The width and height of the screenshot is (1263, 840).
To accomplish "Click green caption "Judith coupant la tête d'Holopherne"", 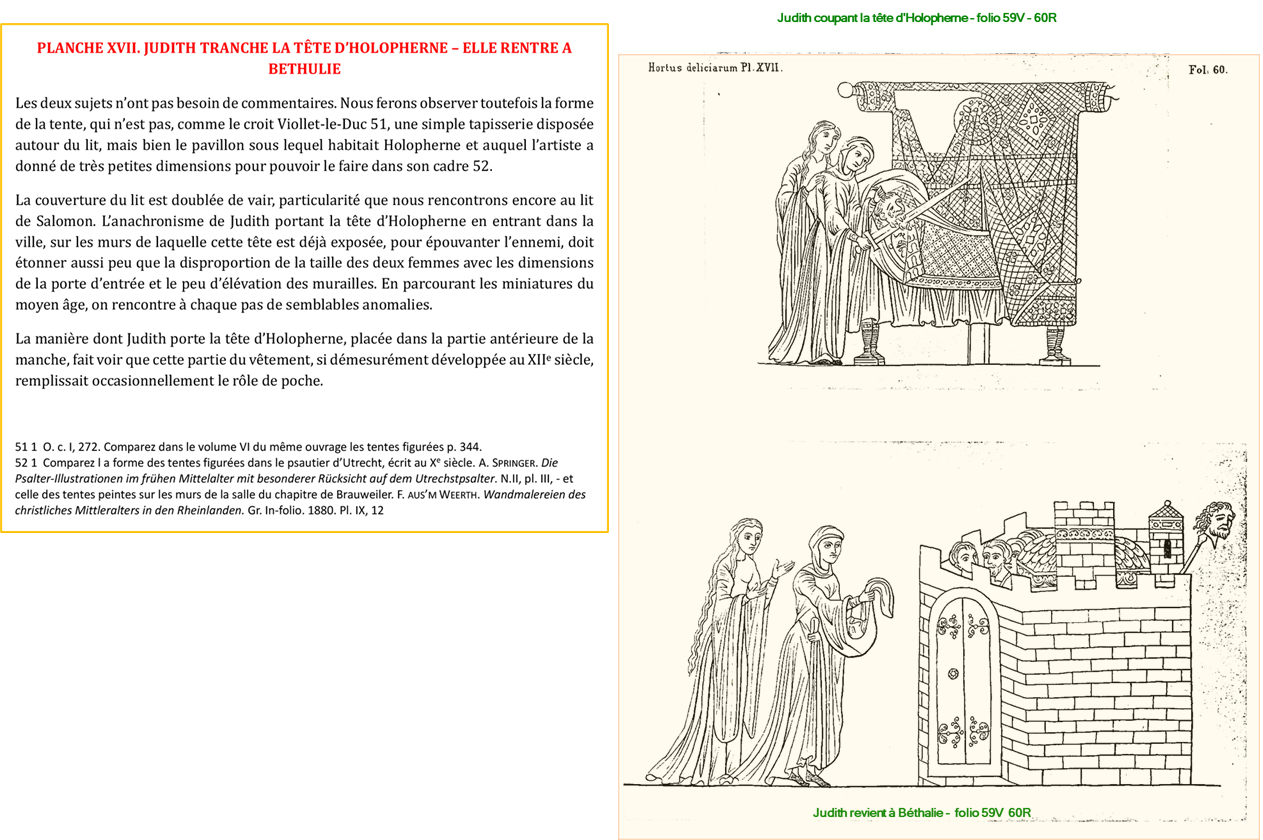I will pyautogui.click(x=917, y=18).
